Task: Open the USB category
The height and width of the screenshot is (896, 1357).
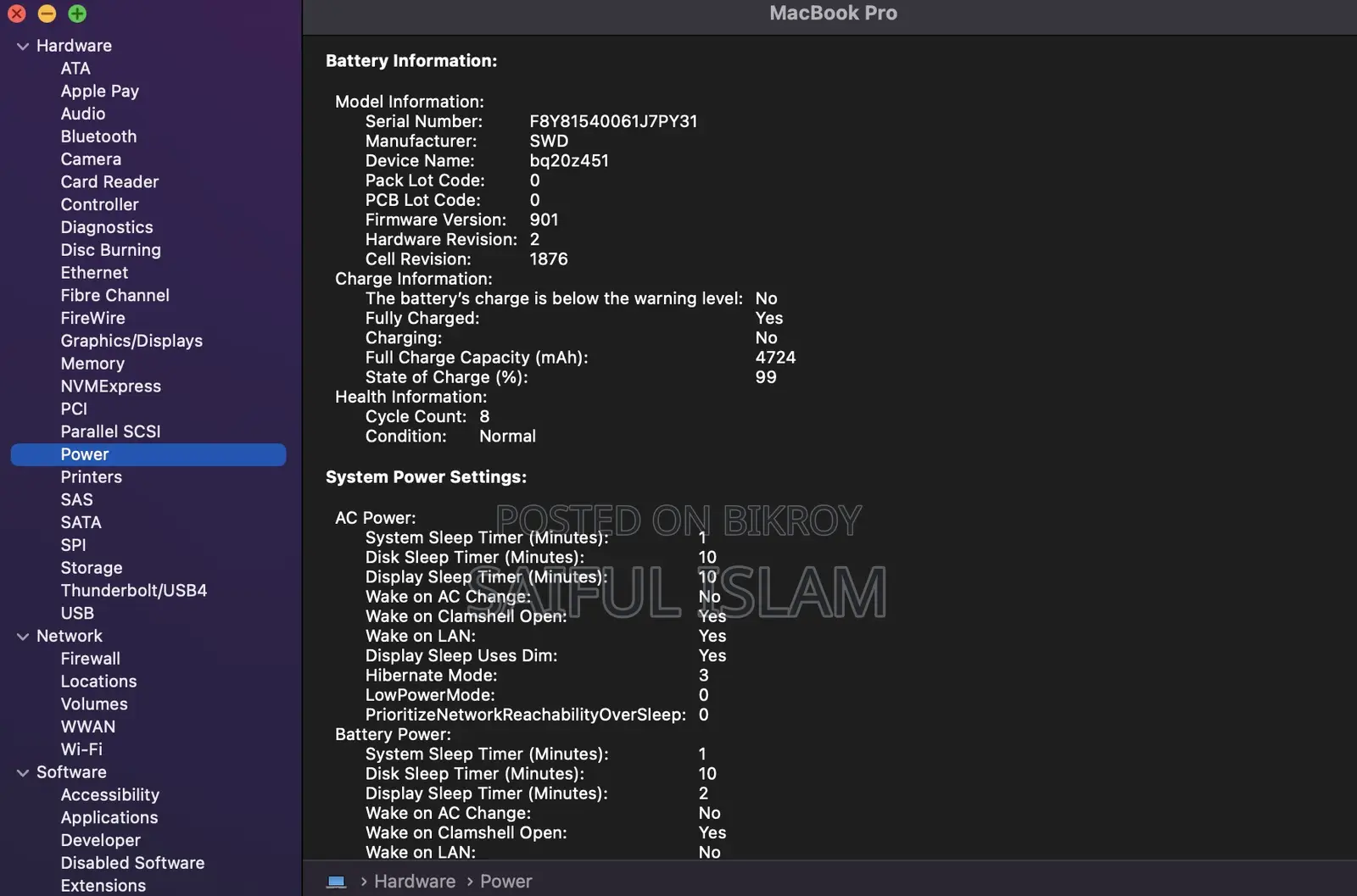Action: (x=77, y=614)
